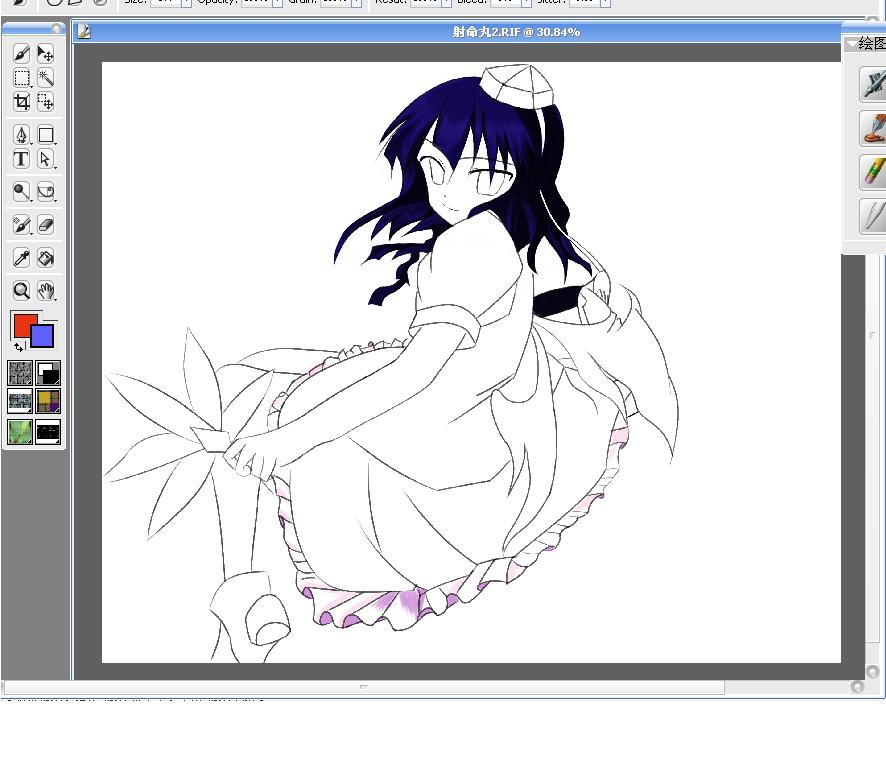The height and width of the screenshot is (767, 886).
Task: Activate the Magic Wand tool
Action: tap(46, 77)
